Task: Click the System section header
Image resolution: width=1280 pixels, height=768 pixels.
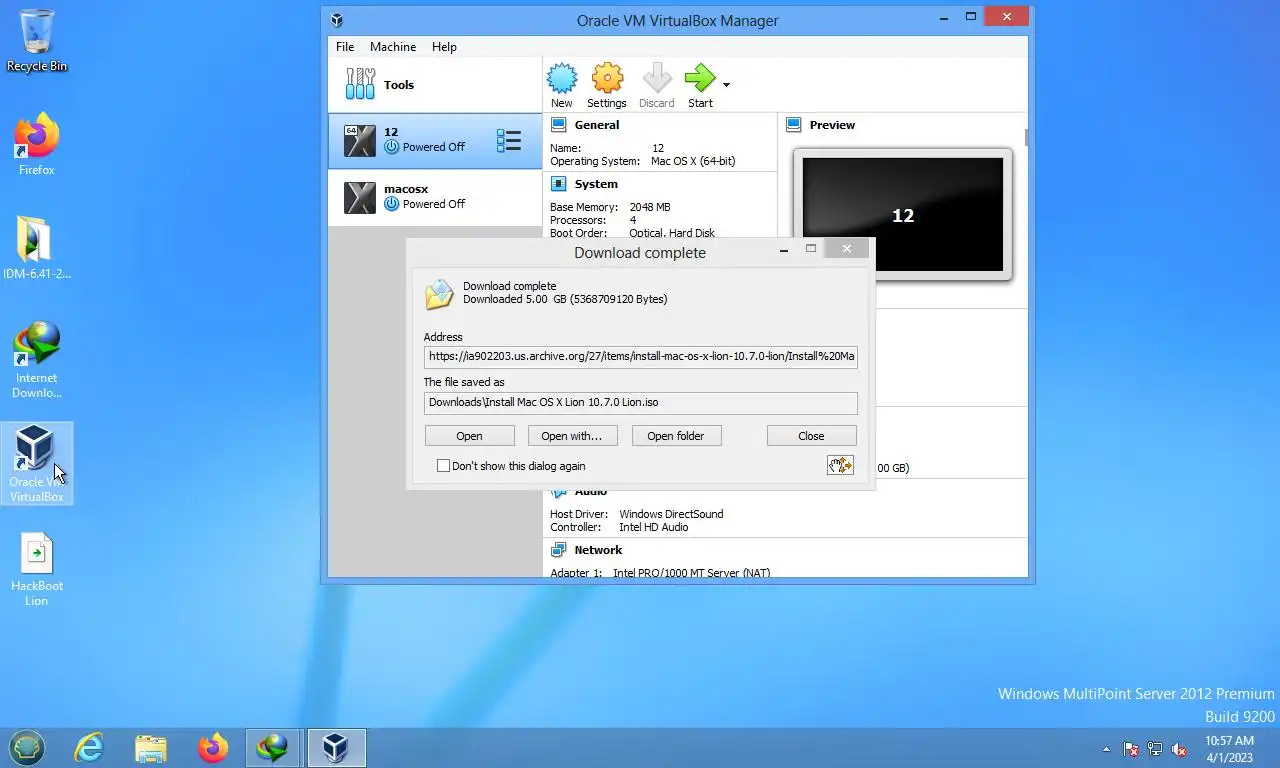Action: coord(596,184)
